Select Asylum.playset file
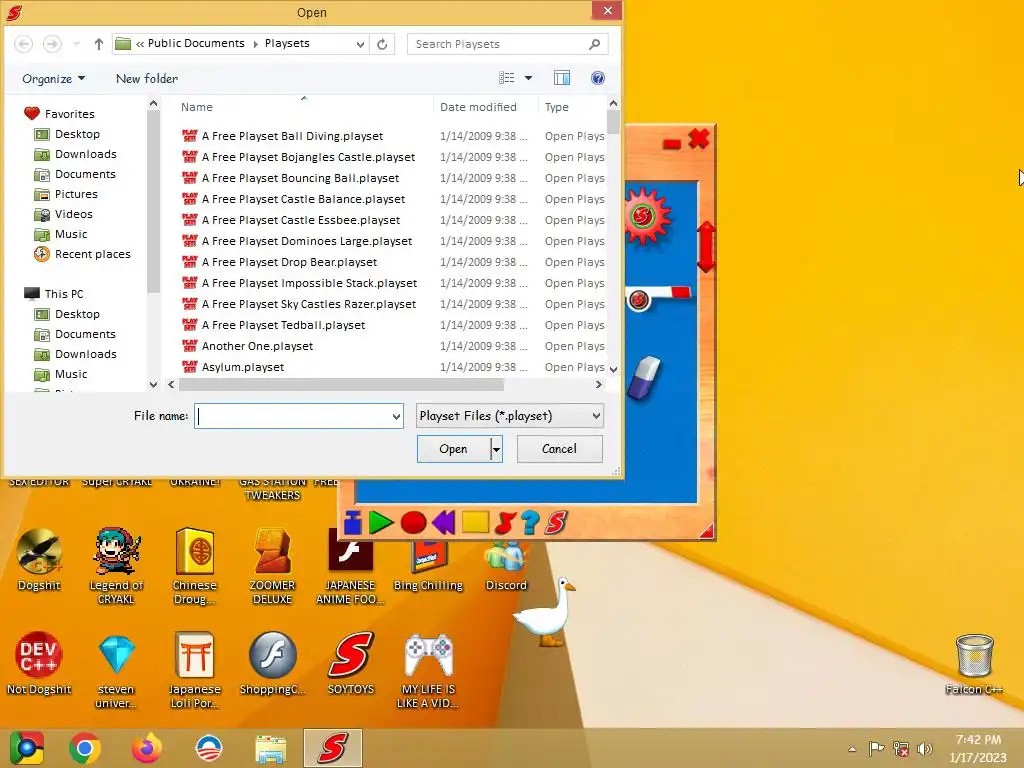1024x768 pixels. pos(242,367)
